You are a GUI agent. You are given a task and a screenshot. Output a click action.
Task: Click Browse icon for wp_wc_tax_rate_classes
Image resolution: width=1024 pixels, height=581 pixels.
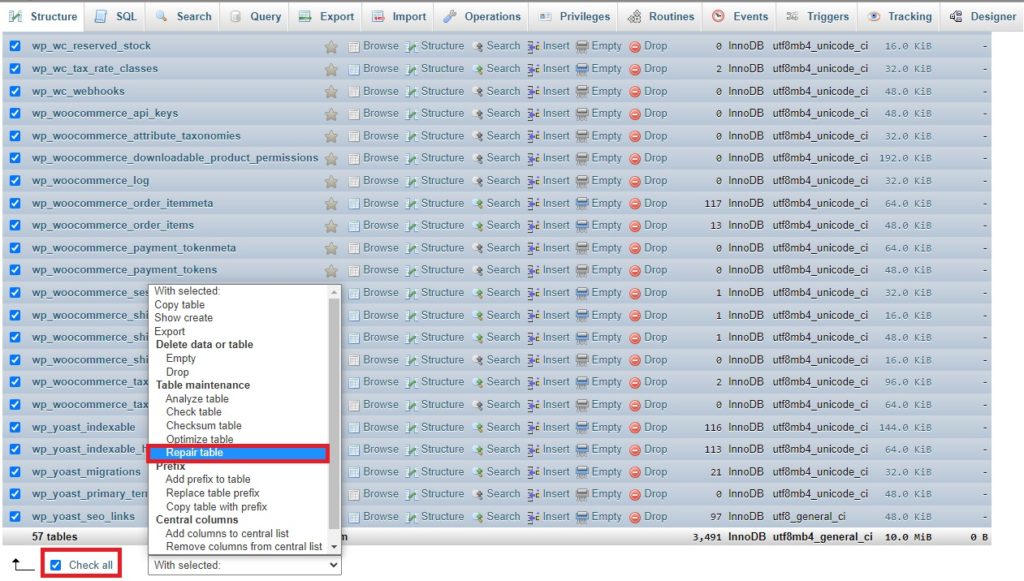[x=354, y=69]
